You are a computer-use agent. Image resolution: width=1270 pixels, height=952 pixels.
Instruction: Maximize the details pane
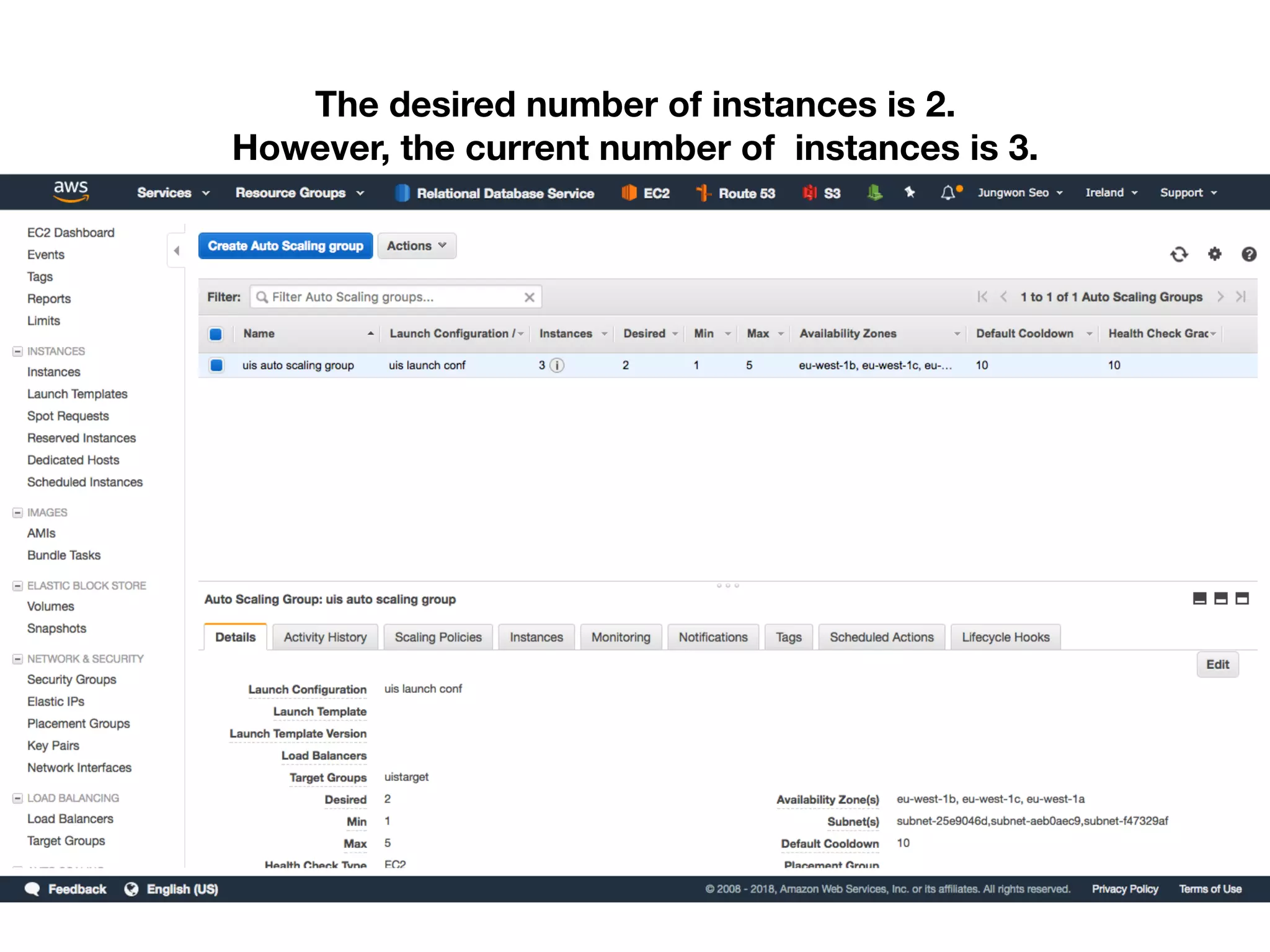pos(1242,598)
